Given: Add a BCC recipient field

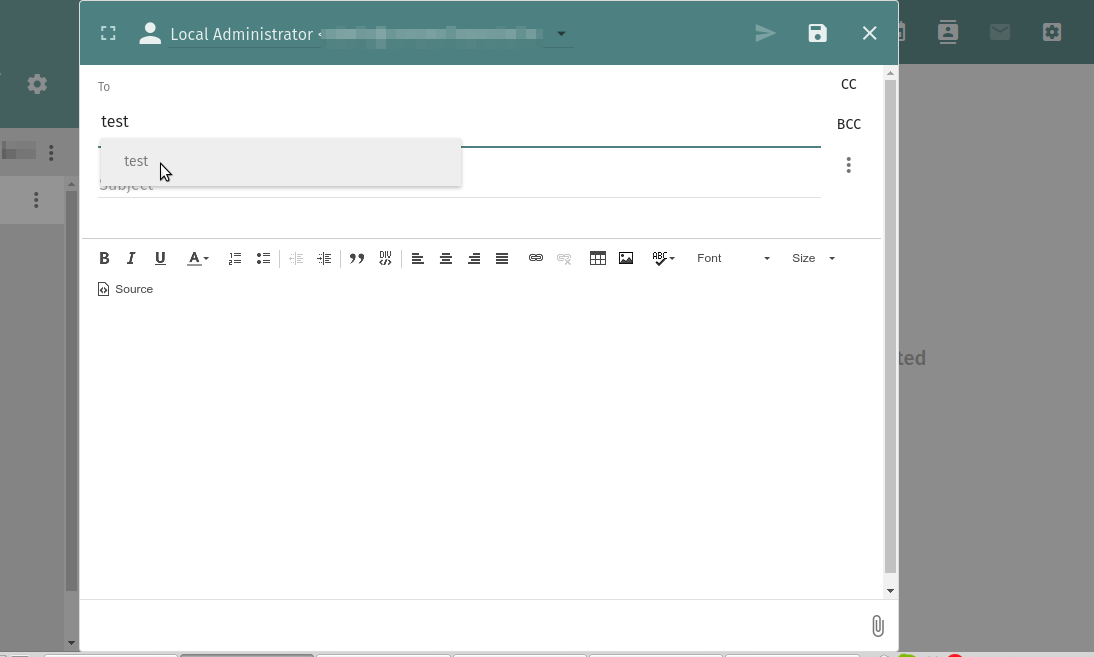Looking at the screenshot, I should point(848,124).
